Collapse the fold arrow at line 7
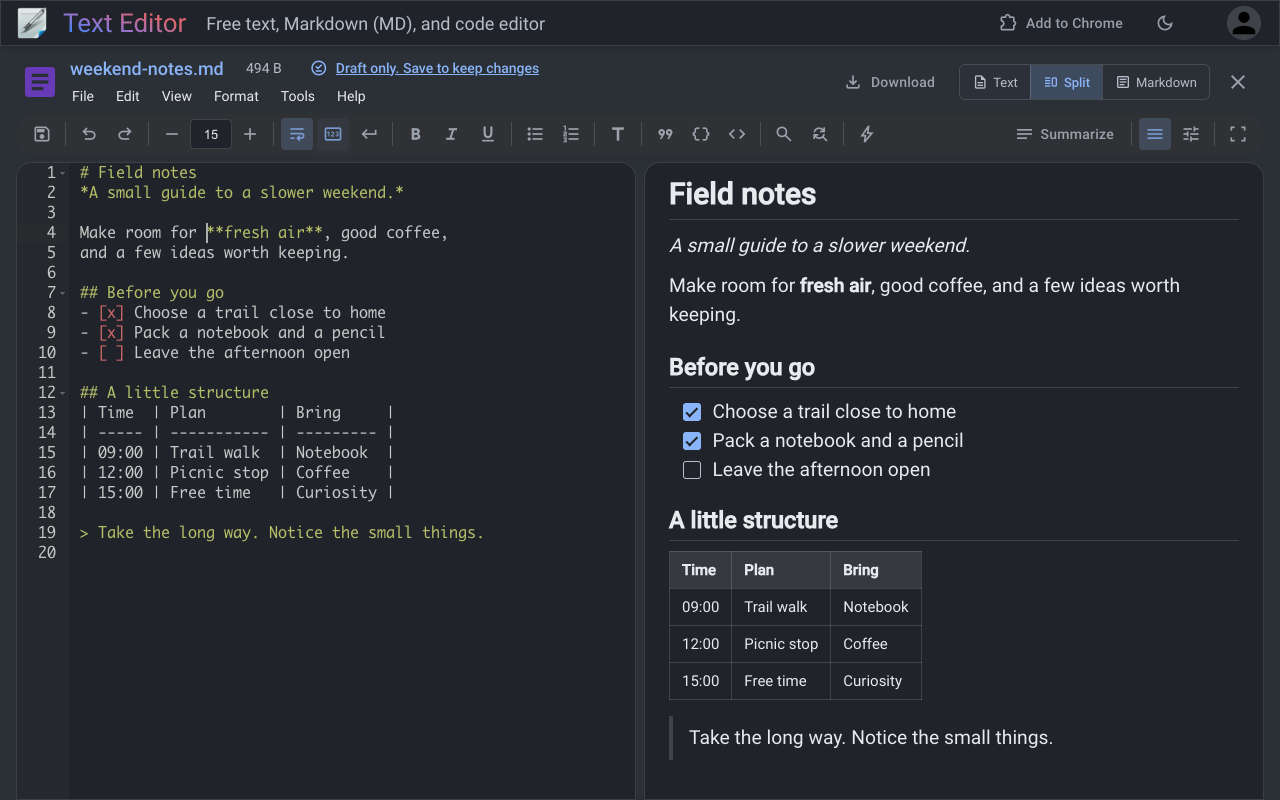 63,293
